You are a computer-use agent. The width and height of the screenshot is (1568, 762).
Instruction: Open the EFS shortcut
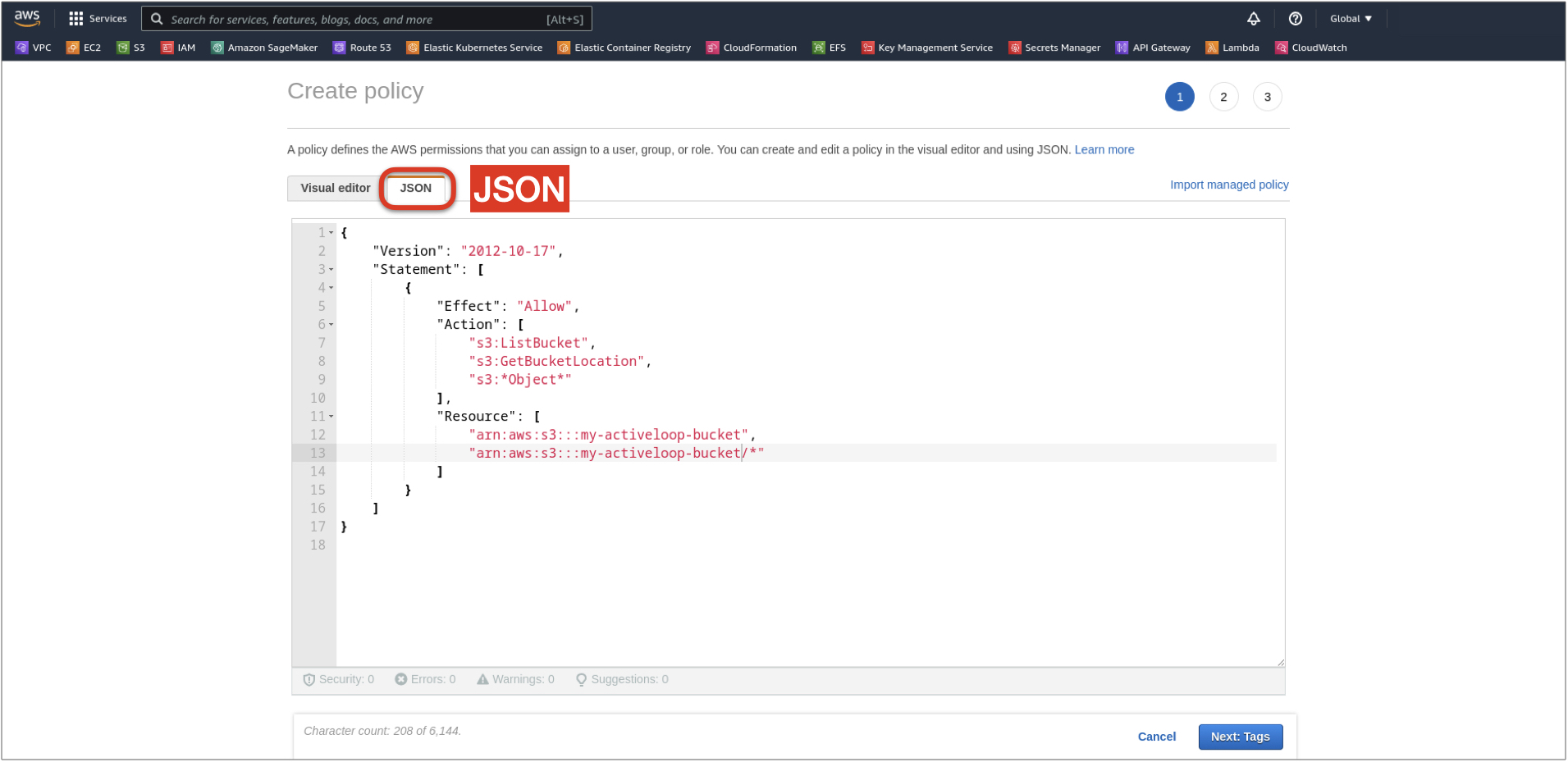click(829, 48)
